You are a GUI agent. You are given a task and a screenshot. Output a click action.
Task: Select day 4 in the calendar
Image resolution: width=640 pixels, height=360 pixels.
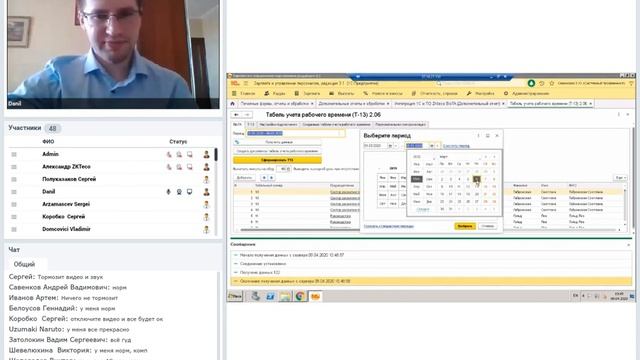(459, 179)
